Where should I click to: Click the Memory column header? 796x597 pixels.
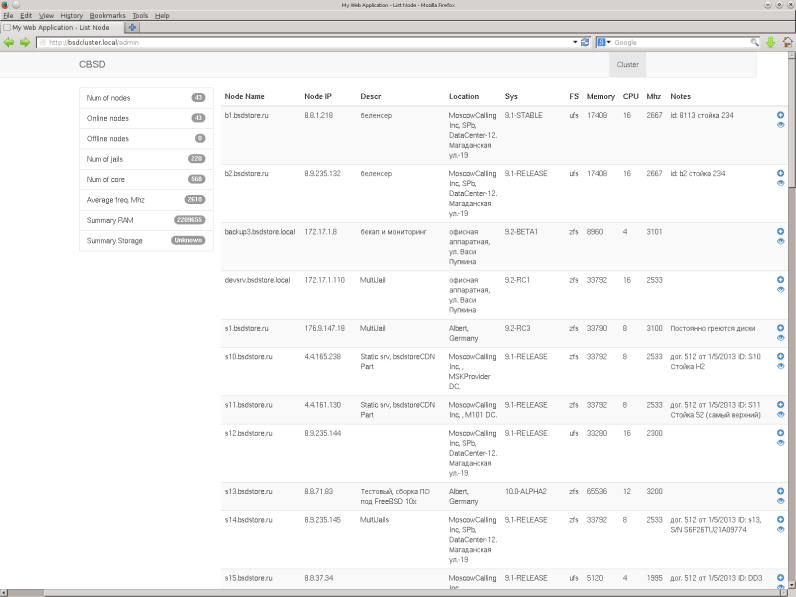pos(601,96)
